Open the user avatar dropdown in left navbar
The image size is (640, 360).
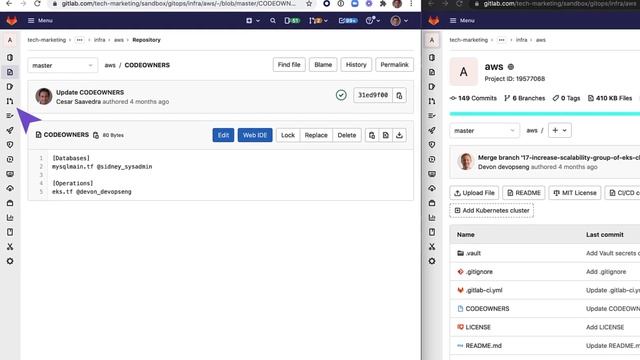[x=399, y=20]
